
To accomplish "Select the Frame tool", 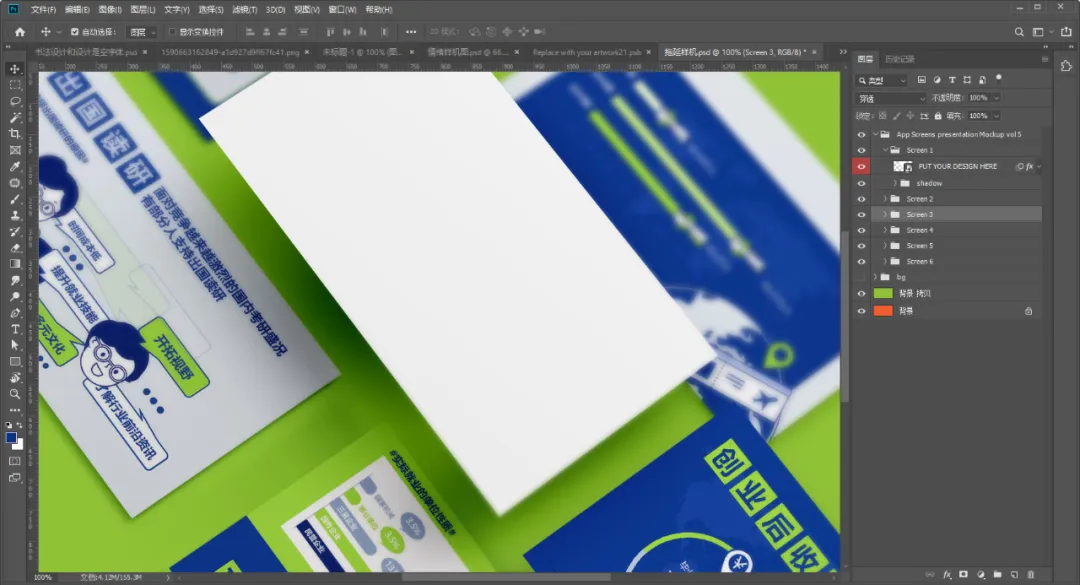I will [14, 150].
